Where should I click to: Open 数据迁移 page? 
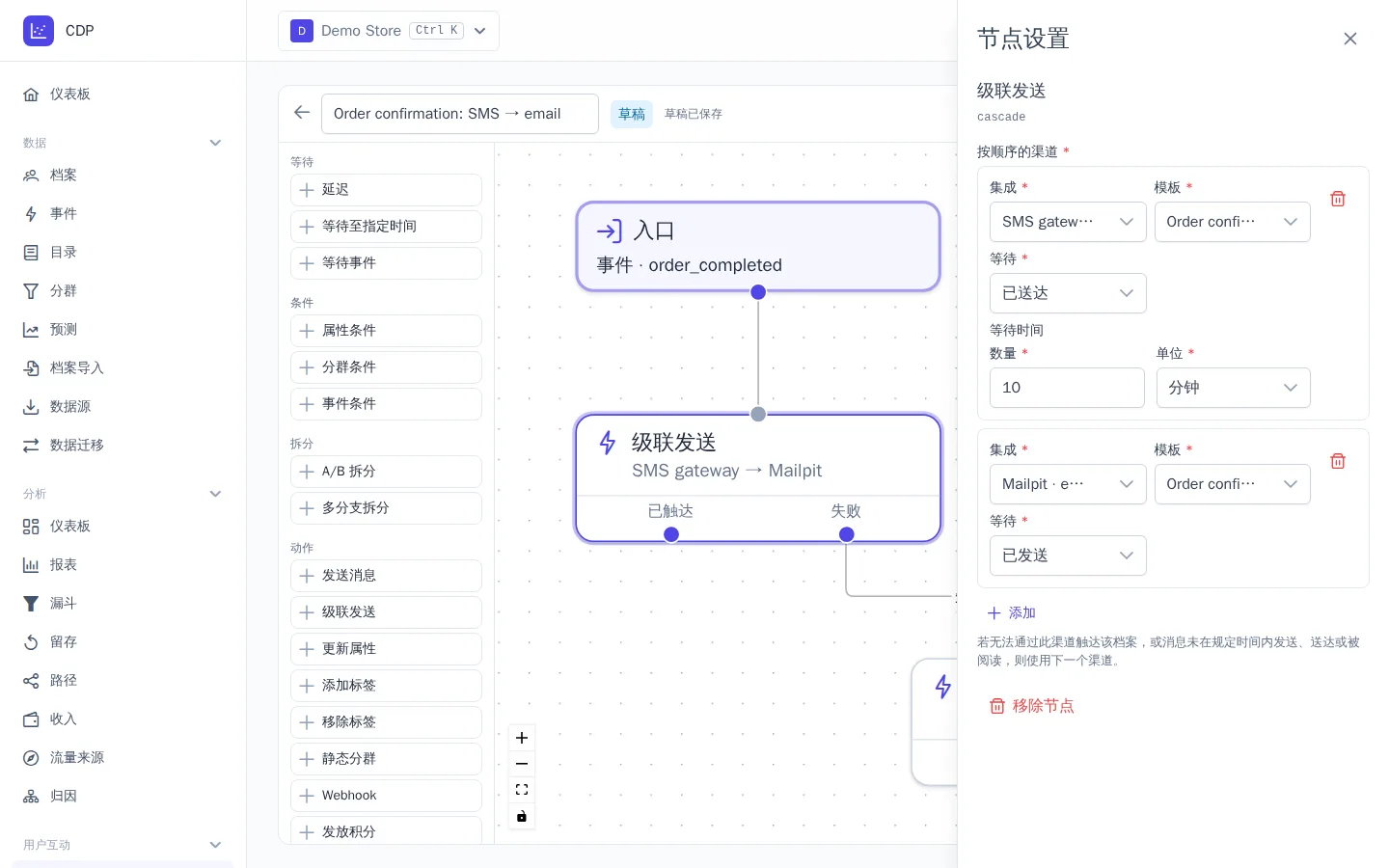point(123,446)
